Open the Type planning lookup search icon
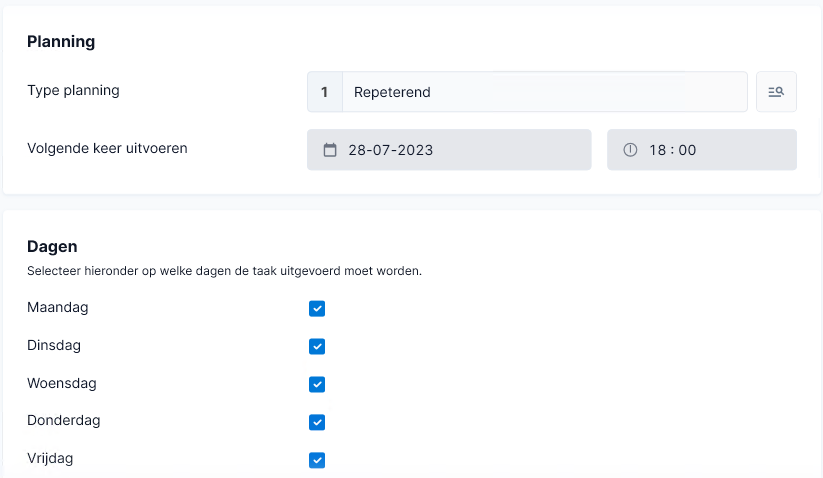Viewport: 823px width, 478px height. [776, 92]
